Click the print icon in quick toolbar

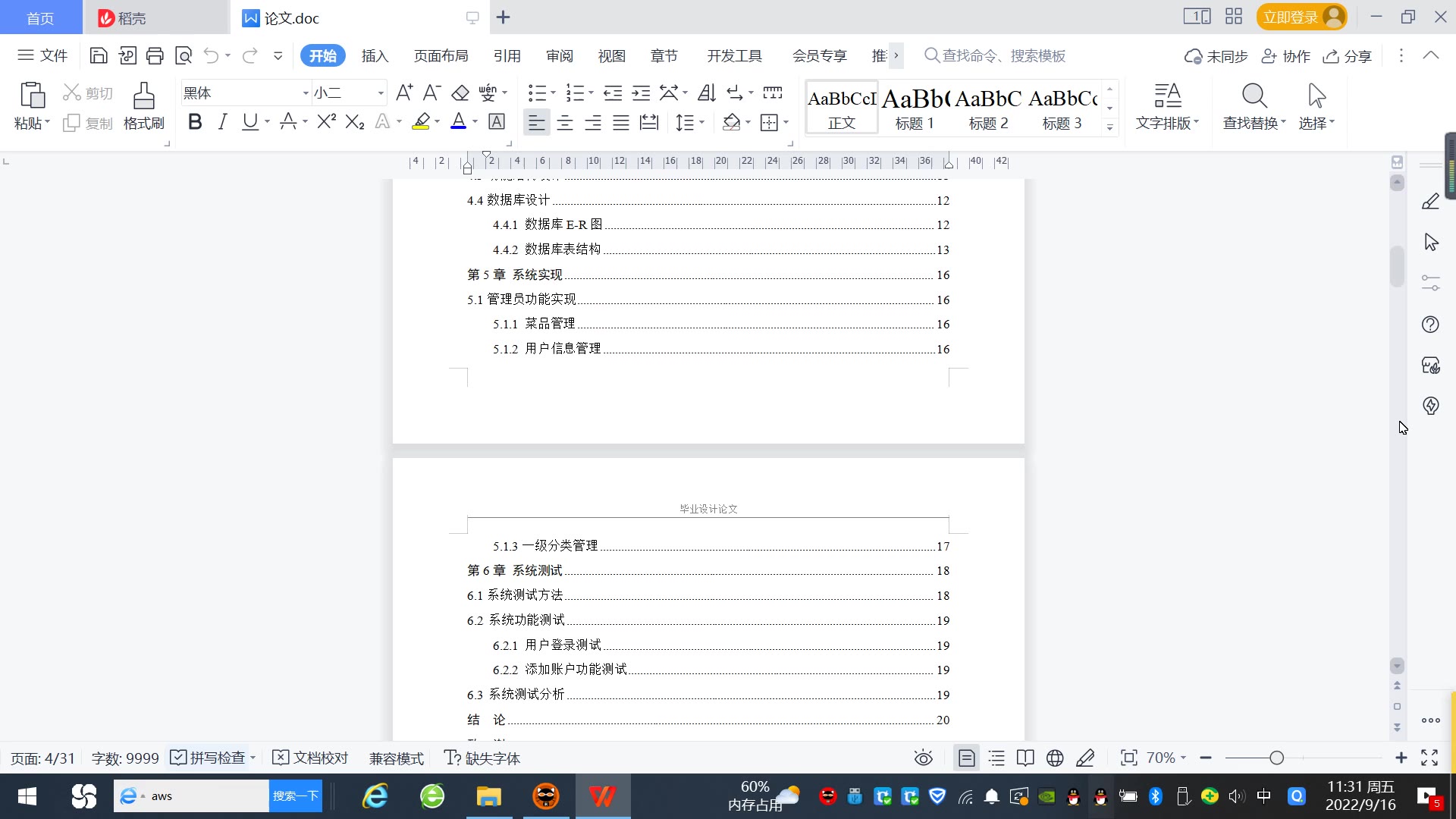[x=155, y=55]
